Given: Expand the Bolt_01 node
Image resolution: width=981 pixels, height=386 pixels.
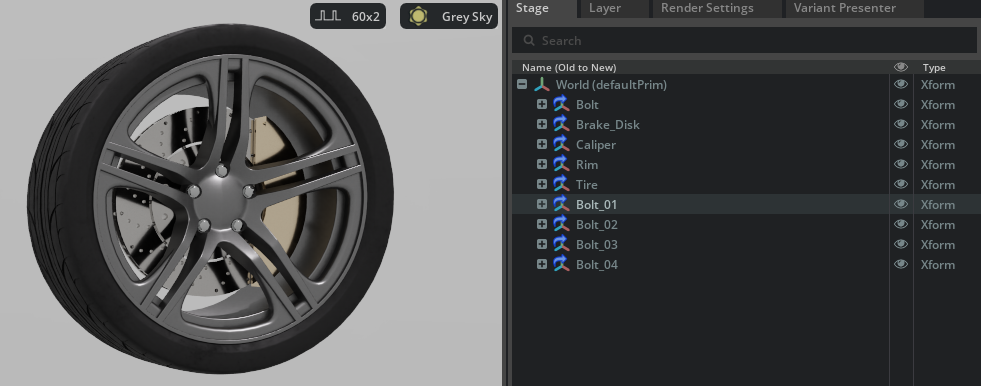Looking at the screenshot, I should 542,205.
